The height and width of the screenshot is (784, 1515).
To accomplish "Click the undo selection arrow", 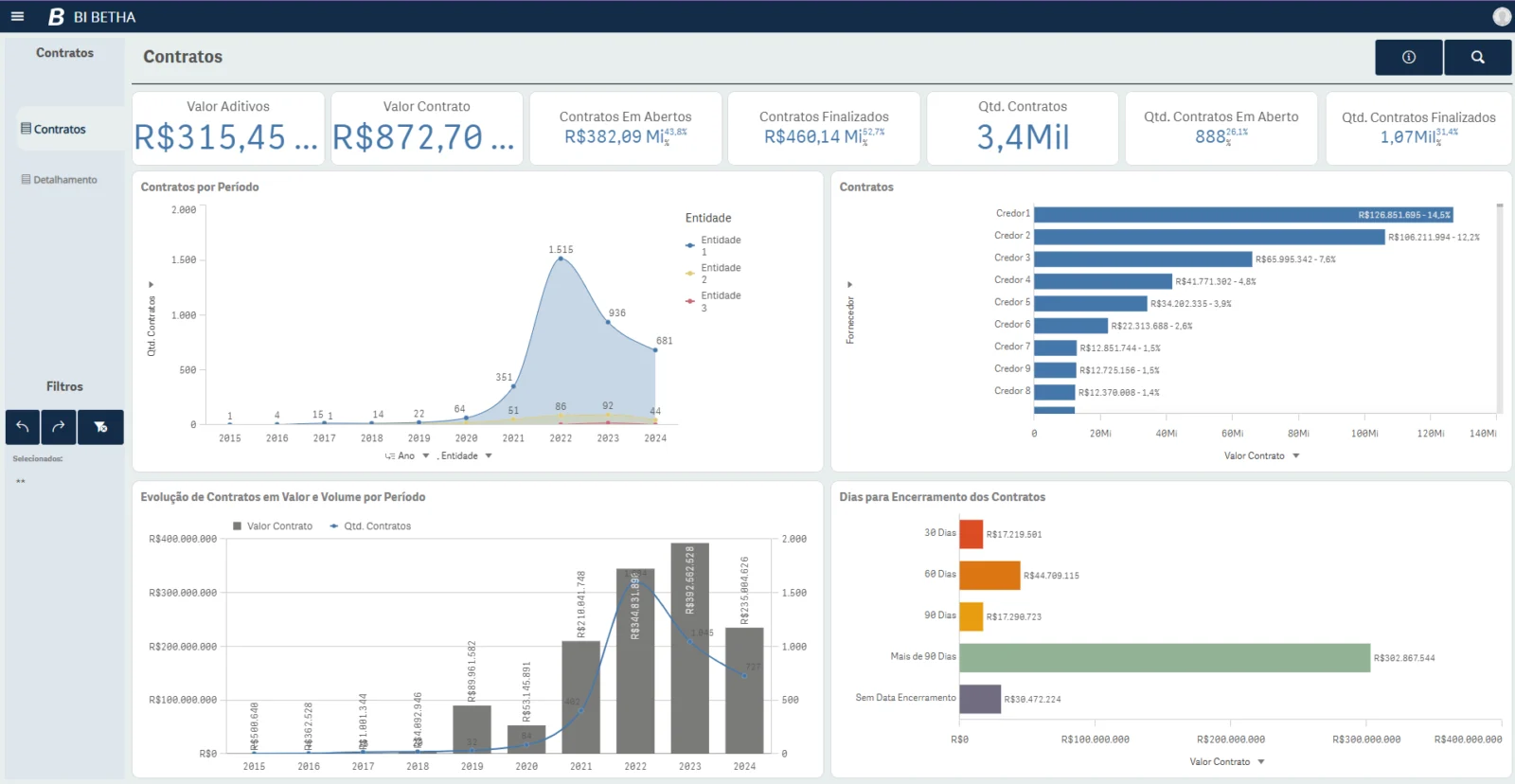I will coord(23,427).
